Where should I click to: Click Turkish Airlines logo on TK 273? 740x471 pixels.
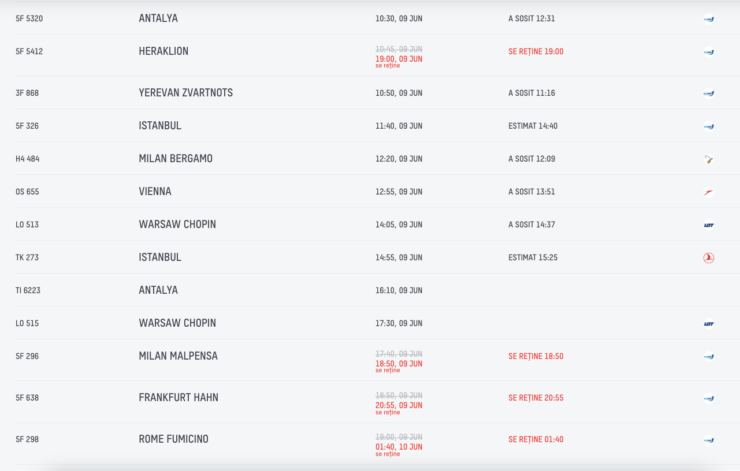(708, 258)
